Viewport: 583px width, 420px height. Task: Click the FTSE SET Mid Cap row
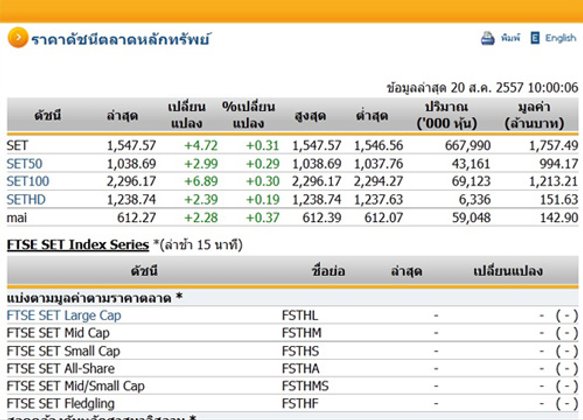pos(292,333)
